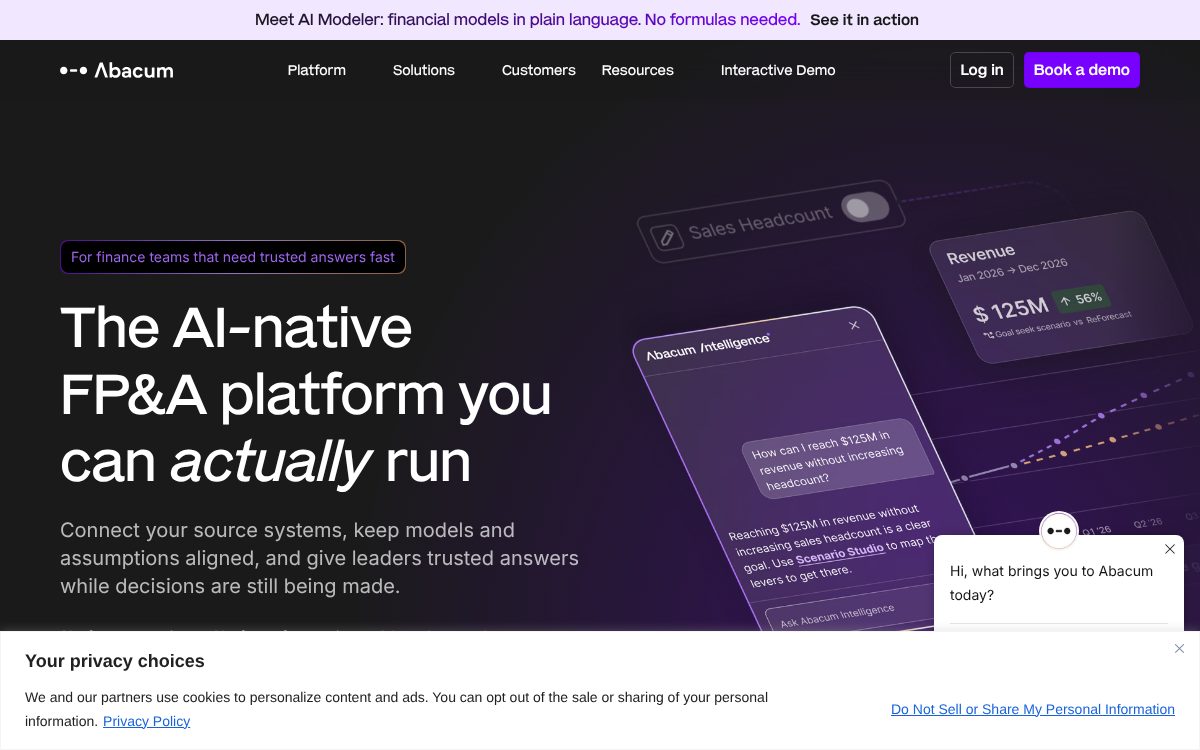Viewport: 1200px width, 750px height.
Task: Select Do Not Sell or Share My Personal Information
Action: (1033, 709)
